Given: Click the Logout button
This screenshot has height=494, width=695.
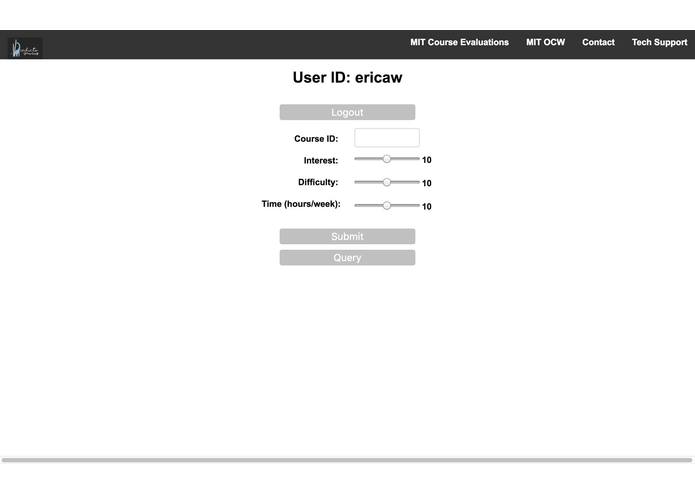Looking at the screenshot, I should (x=347, y=112).
